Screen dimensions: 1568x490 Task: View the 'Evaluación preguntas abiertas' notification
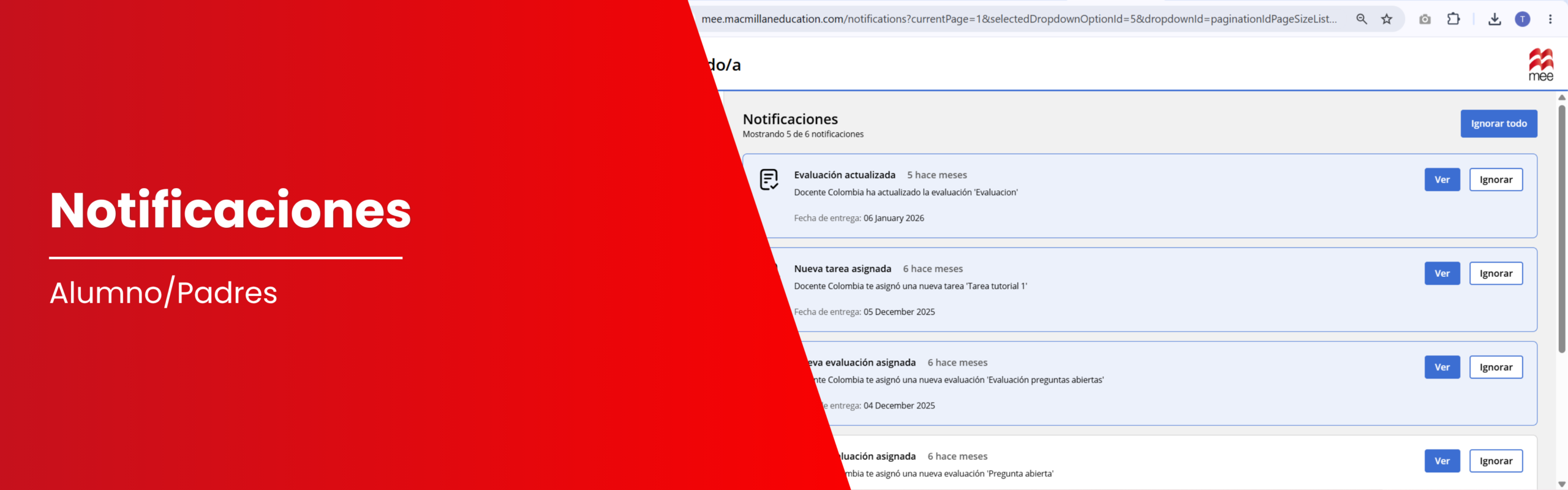[1442, 367]
